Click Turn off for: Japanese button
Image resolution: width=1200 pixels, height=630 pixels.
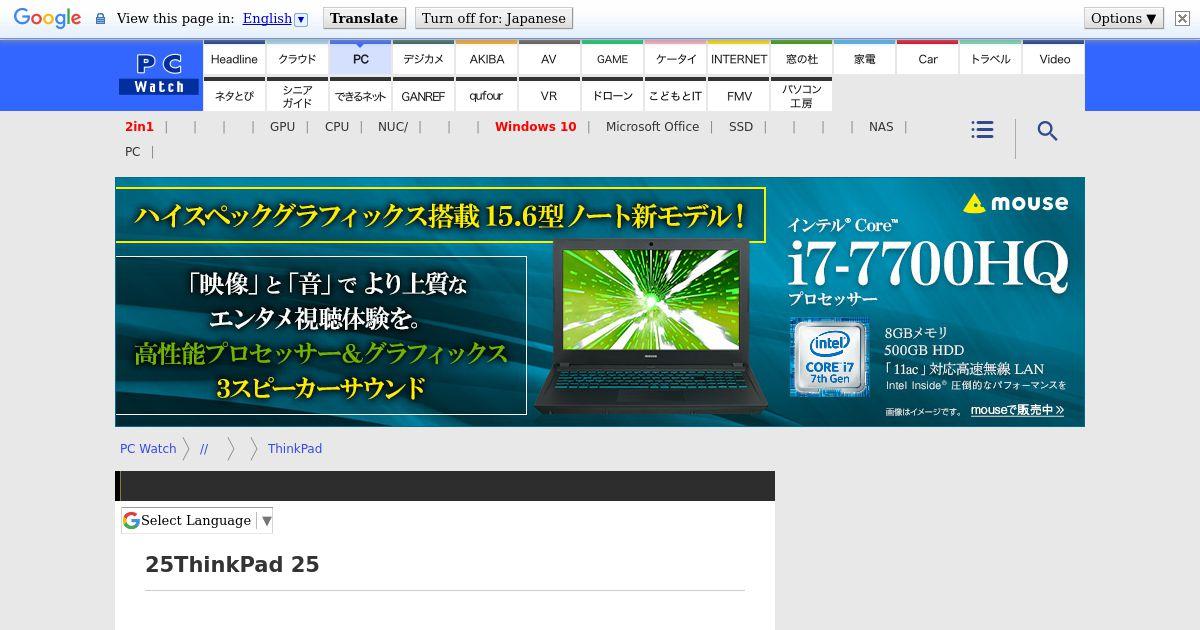493,18
